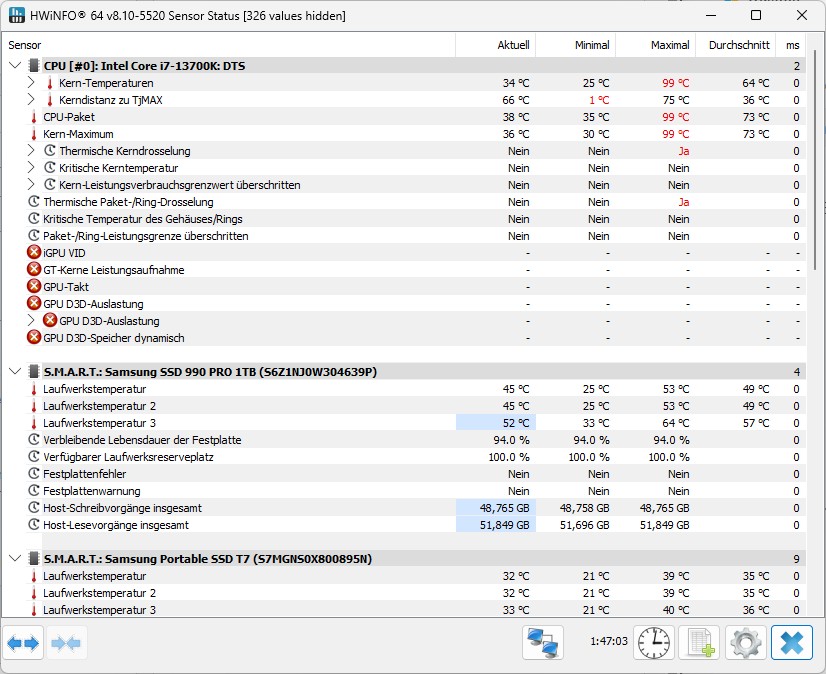Click the clock icon beside Festplattenwarnung

click(34, 491)
